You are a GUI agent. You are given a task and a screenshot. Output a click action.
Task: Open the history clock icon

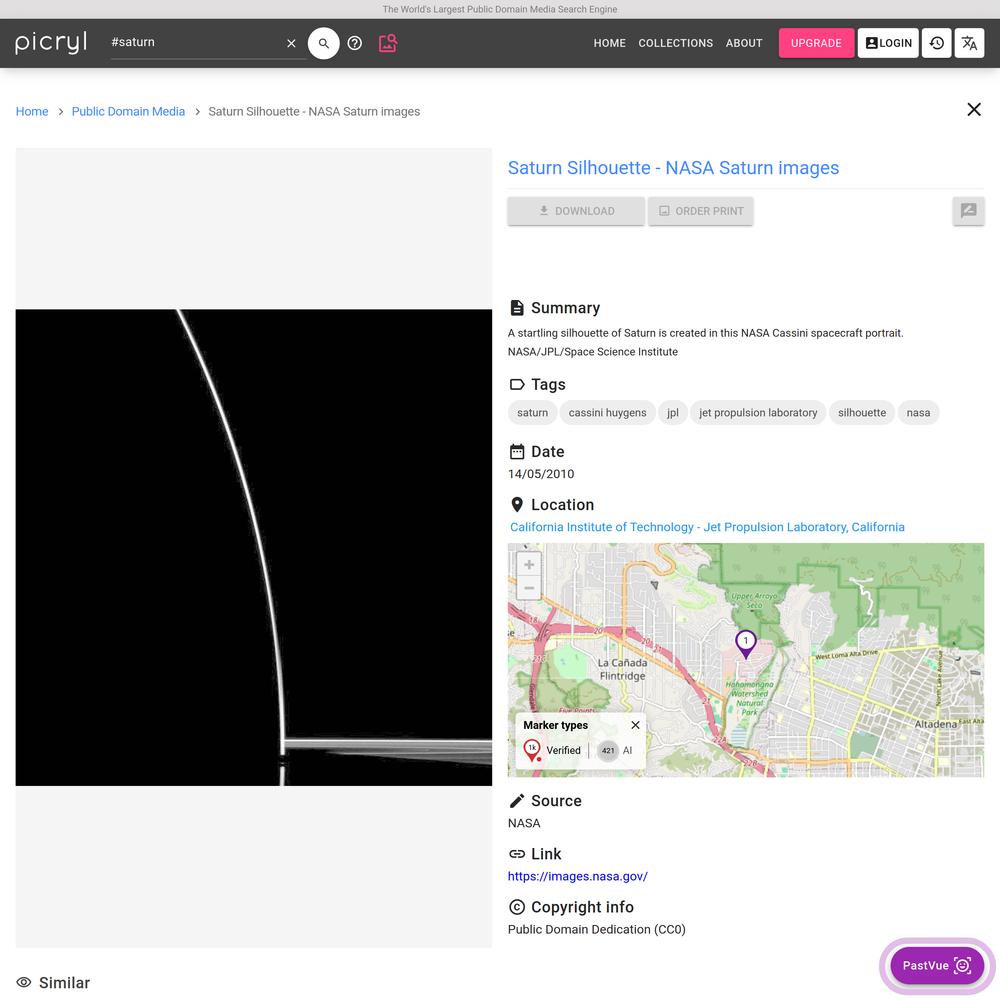(x=936, y=43)
